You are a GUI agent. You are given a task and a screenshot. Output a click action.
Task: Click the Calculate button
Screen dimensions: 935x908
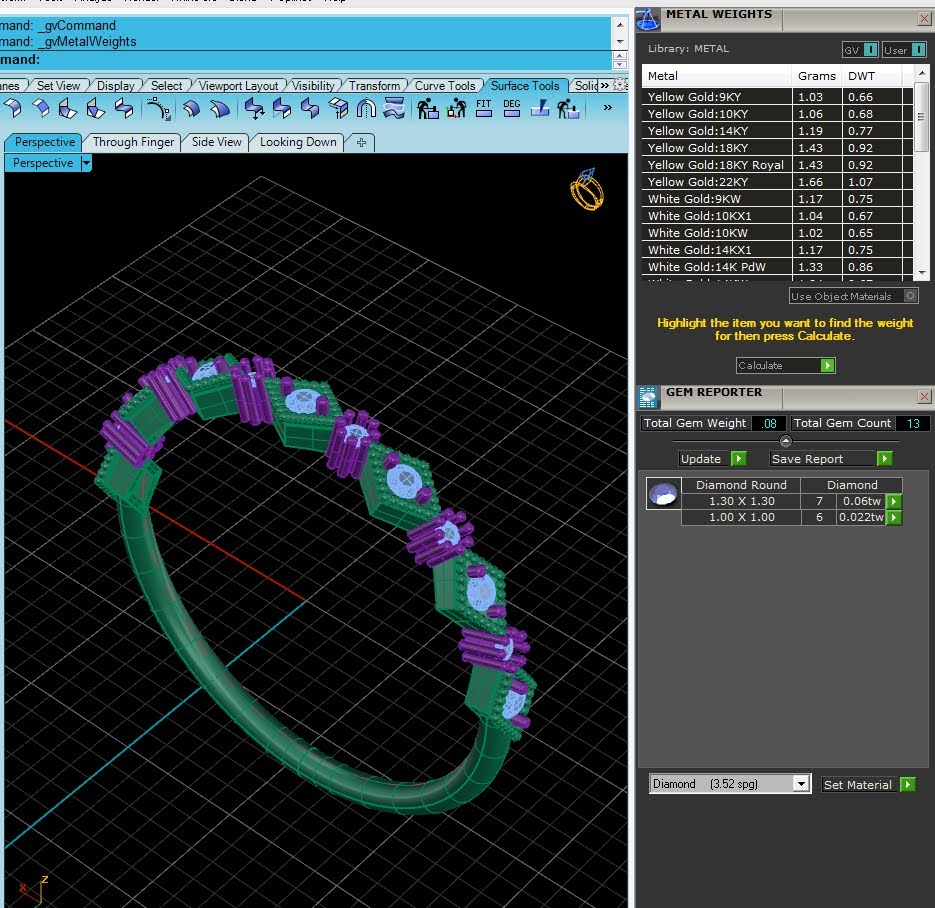(x=785, y=365)
